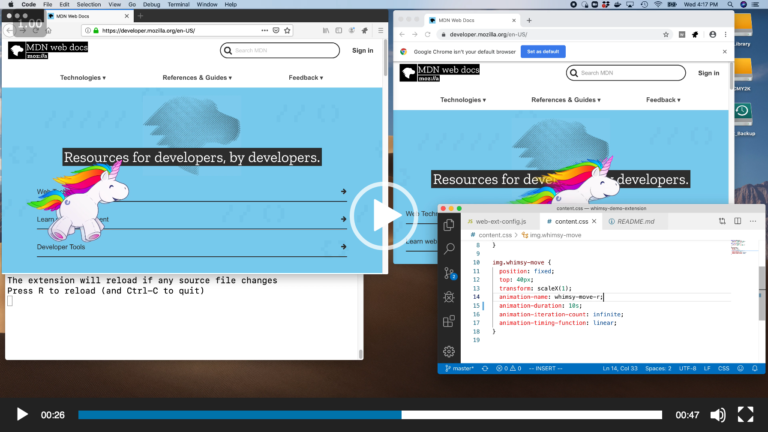Click the Spotlight search icon in the menu bar
768x432 pixels.
[x=730, y=4]
